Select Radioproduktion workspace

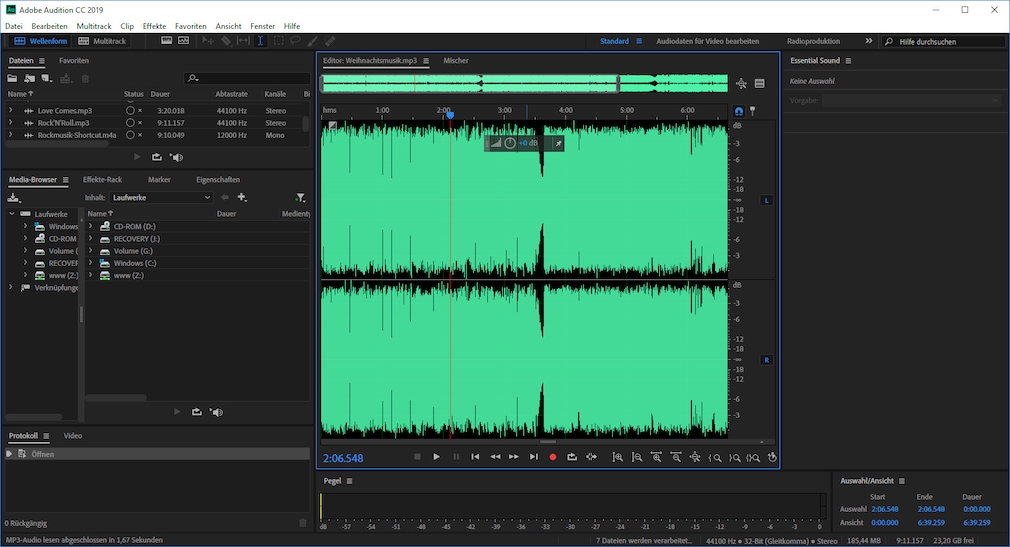[x=813, y=41]
